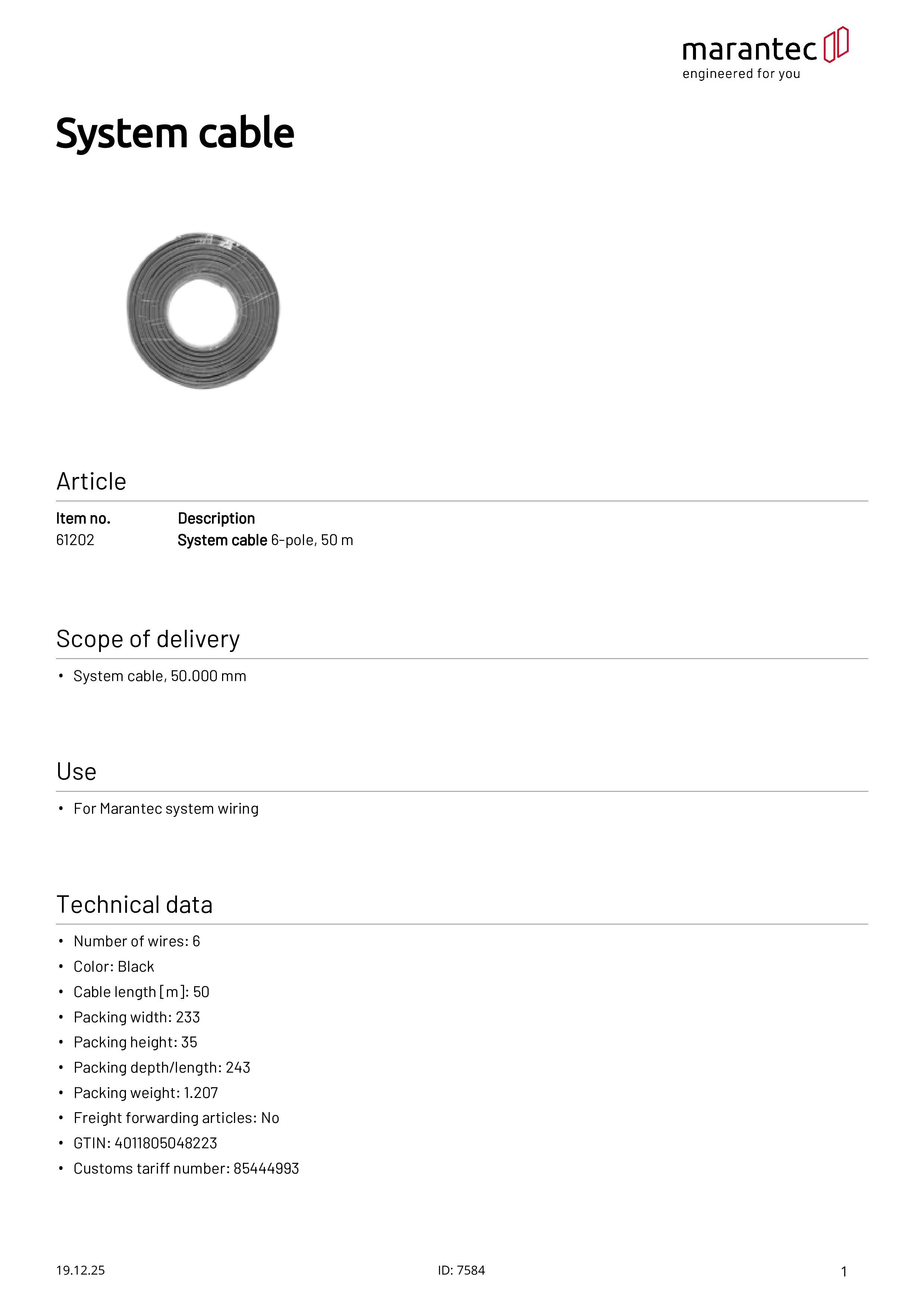
Task: Click the document ID 7584 footer
Action: click(461, 1270)
